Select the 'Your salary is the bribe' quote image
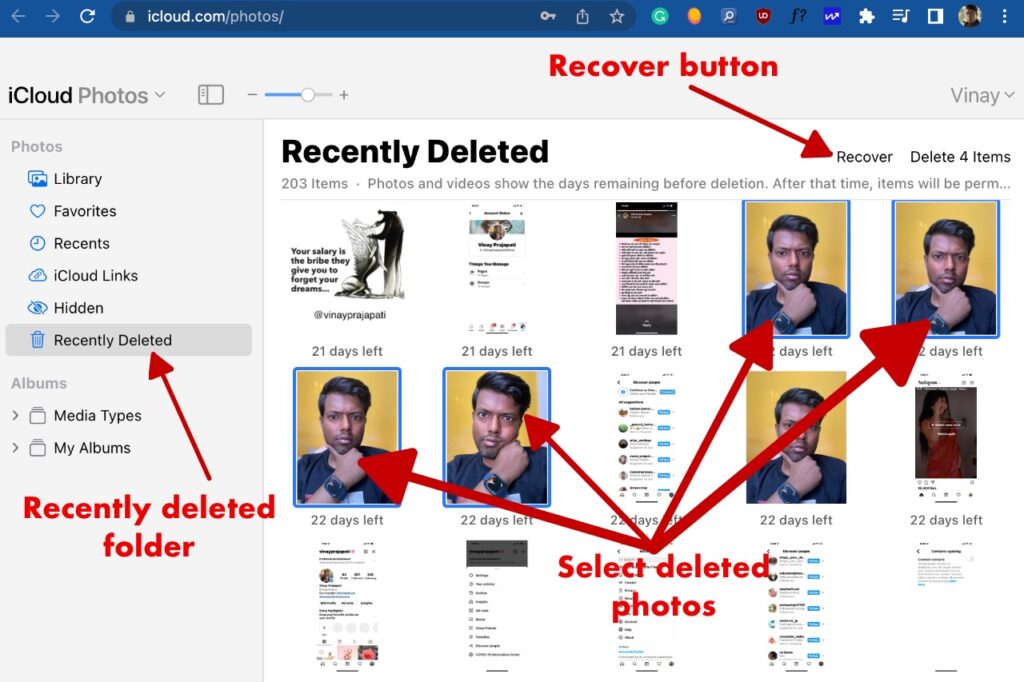Screen dimensions: 1024x682 tap(347, 266)
